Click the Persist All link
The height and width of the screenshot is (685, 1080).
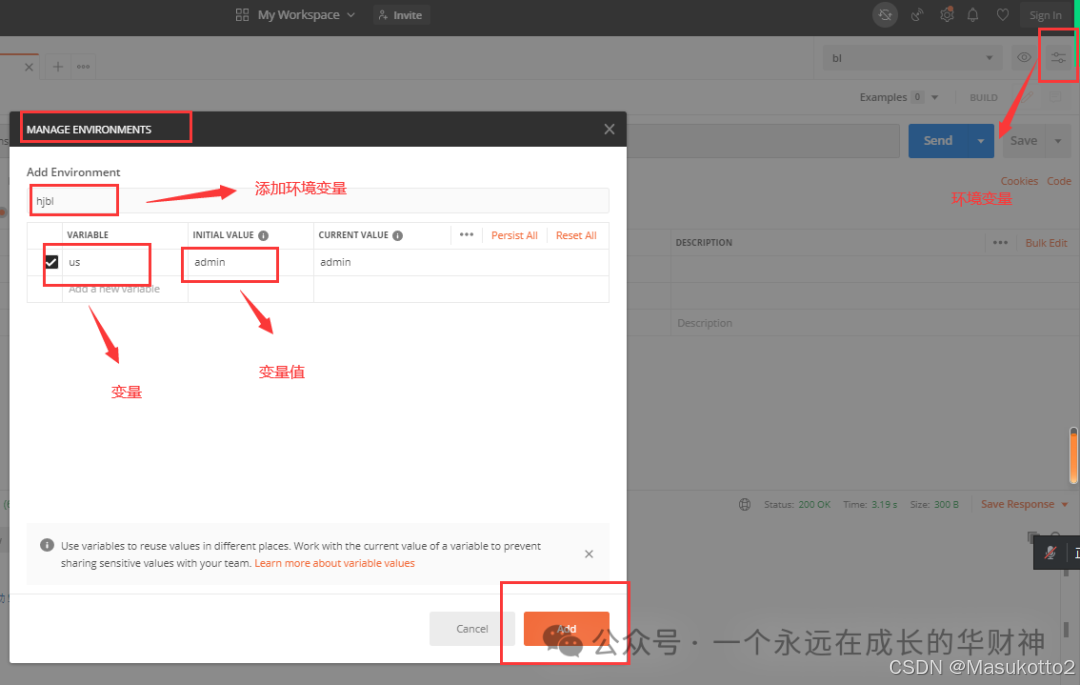(514, 235)
